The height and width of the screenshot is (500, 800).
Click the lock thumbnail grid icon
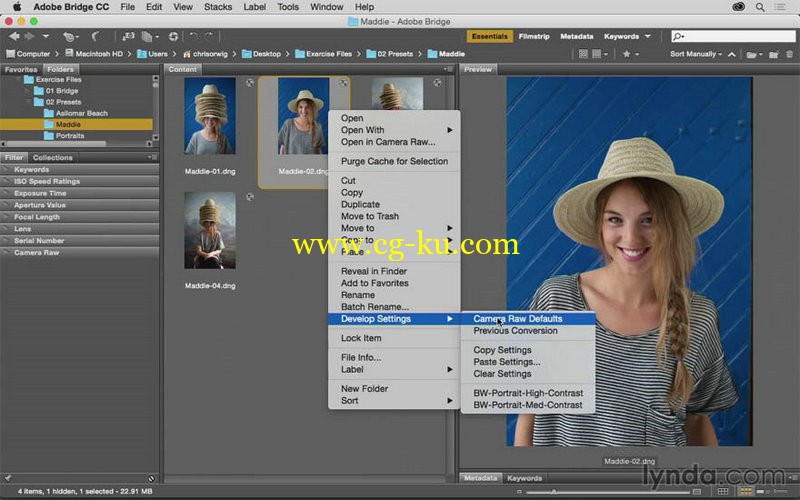click(722, 491)
